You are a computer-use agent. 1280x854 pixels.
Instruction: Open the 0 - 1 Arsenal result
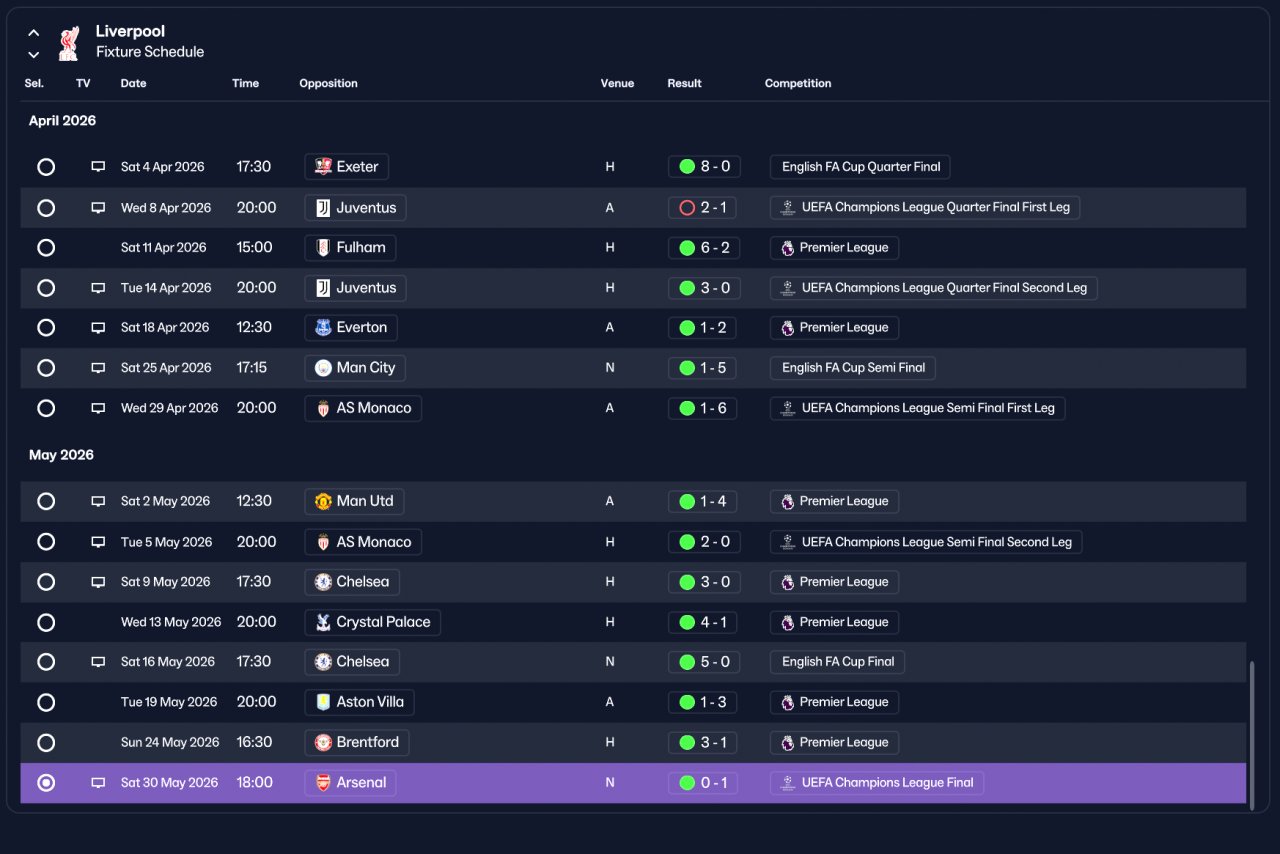704,783
